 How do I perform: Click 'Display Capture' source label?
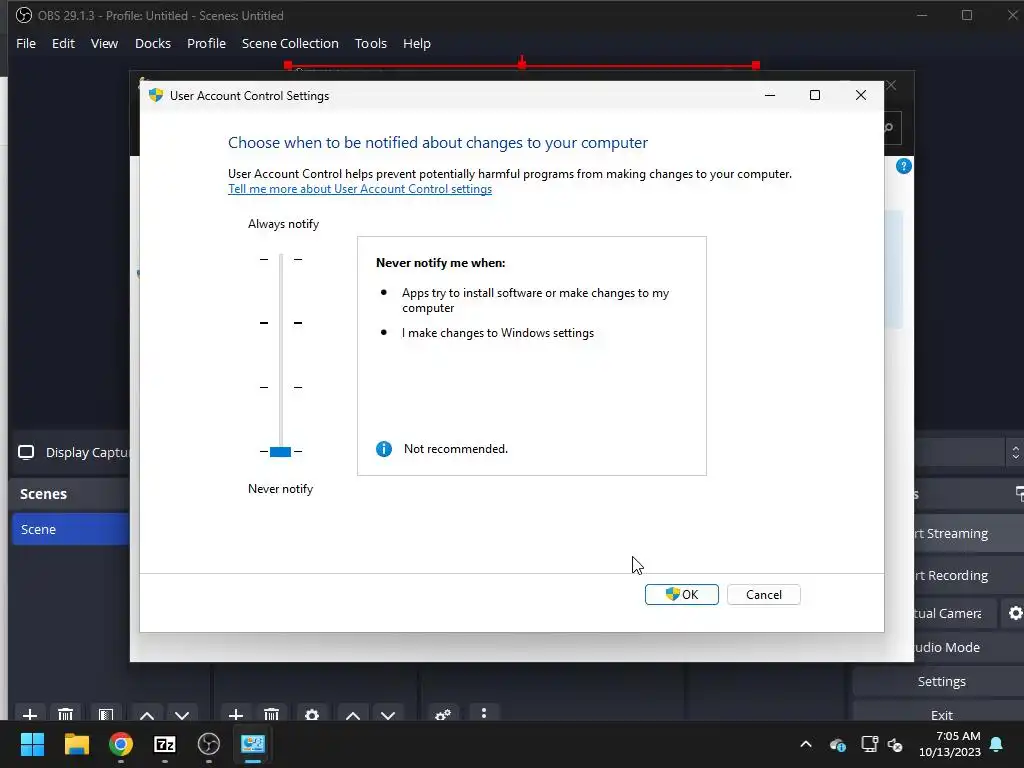(87, 452)
